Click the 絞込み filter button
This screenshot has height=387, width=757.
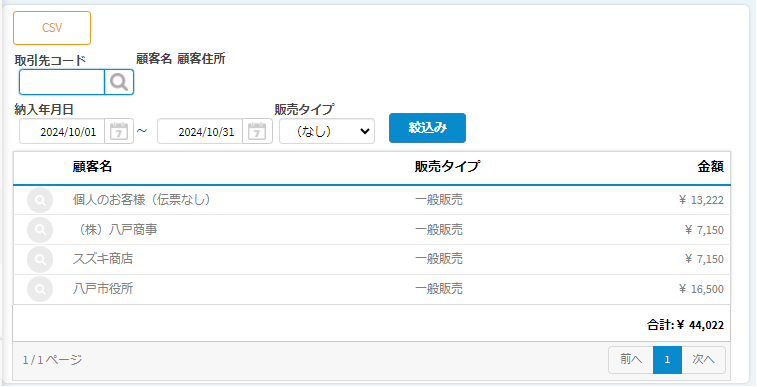pos(427,128)
